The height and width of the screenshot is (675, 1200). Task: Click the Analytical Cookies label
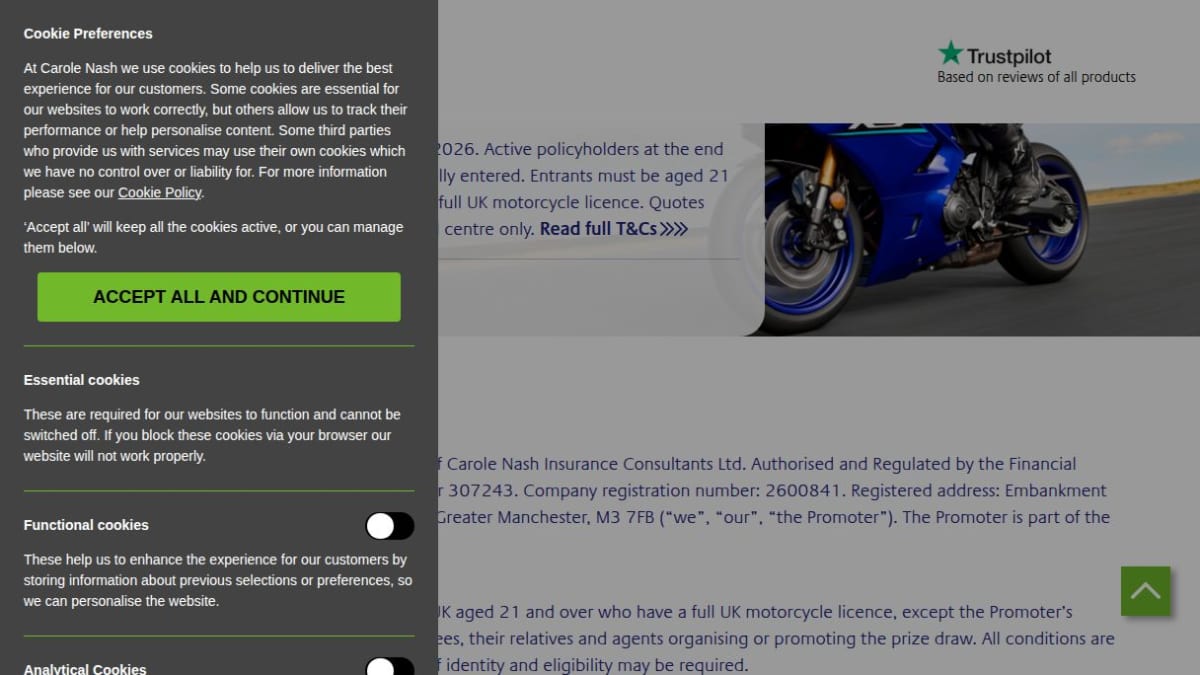[x=85, y=669]
